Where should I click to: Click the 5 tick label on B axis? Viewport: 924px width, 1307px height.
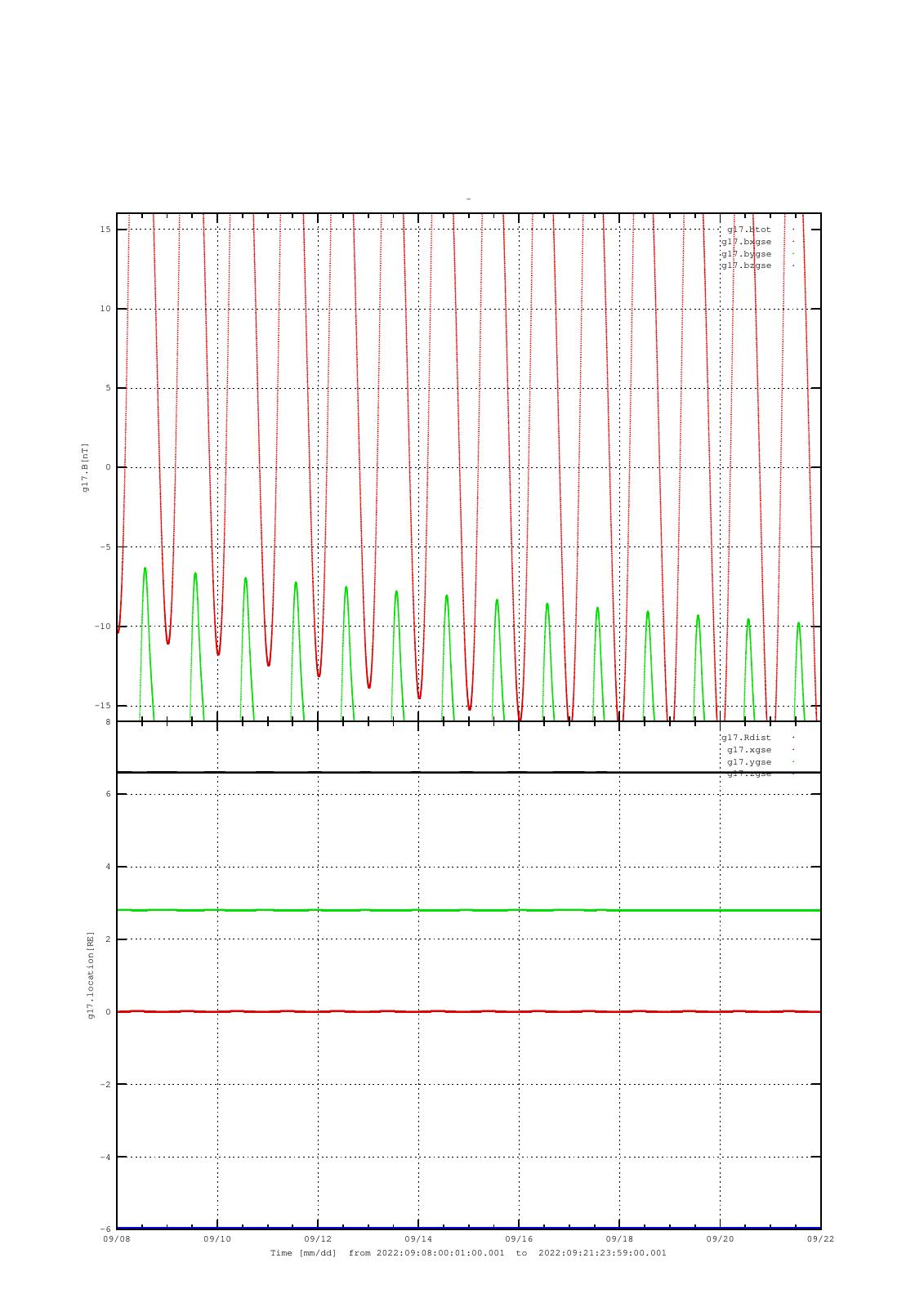pyautogui.click(x=108, y=388)
